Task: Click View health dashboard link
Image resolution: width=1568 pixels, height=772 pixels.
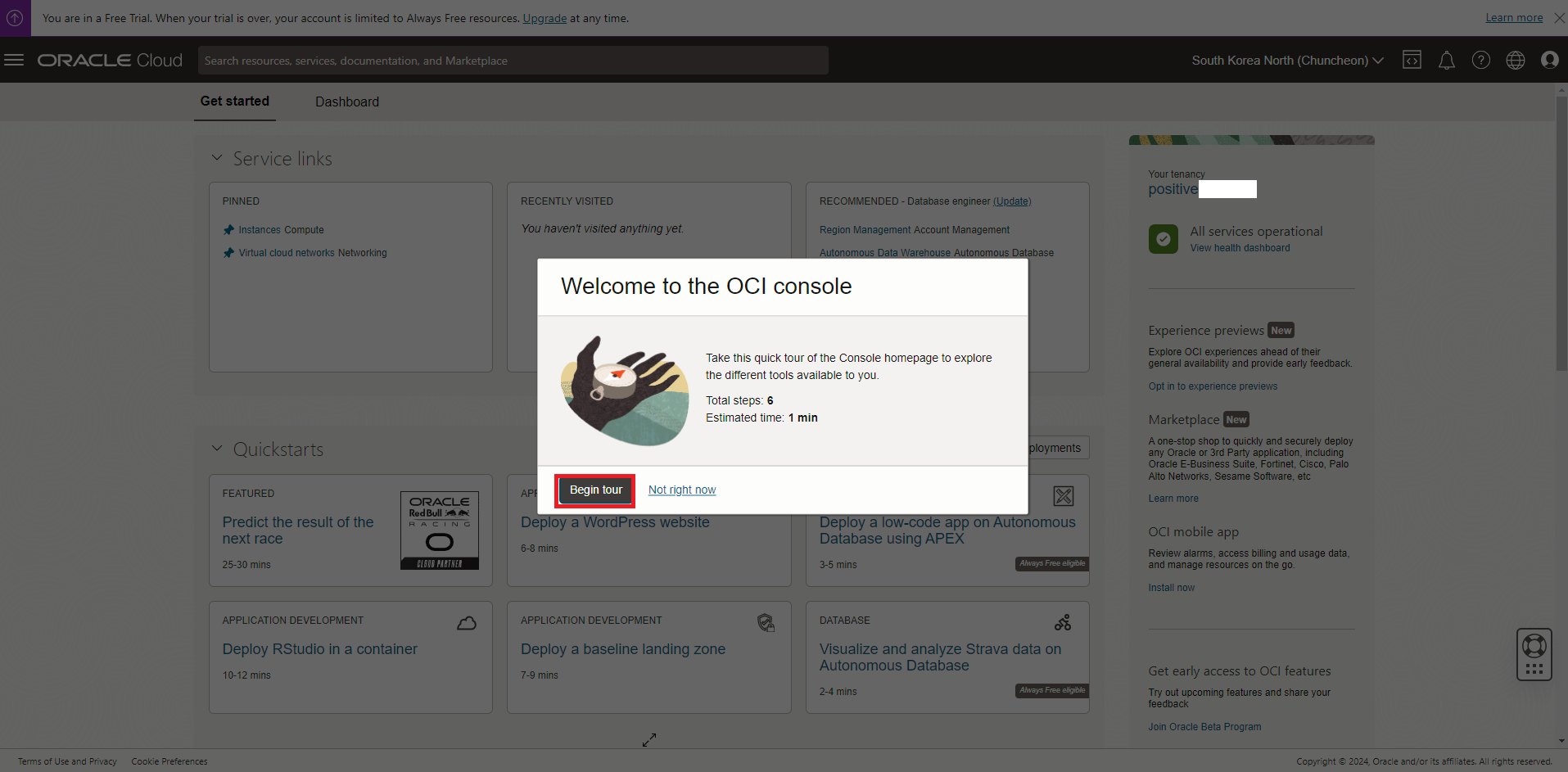Action: pos(1240,248)
